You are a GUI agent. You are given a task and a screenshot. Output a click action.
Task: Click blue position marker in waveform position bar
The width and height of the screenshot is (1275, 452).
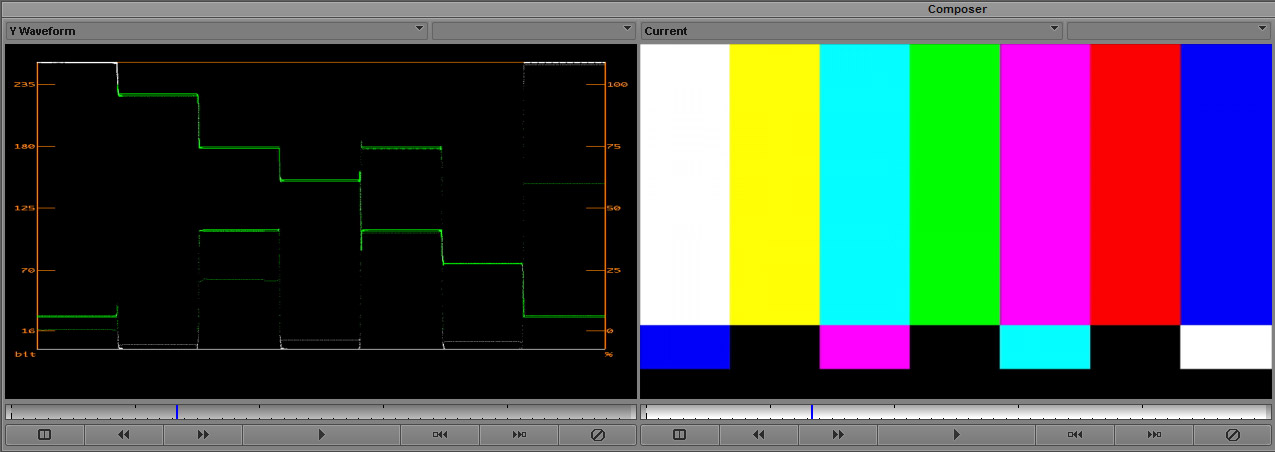(x=177, y=412)
